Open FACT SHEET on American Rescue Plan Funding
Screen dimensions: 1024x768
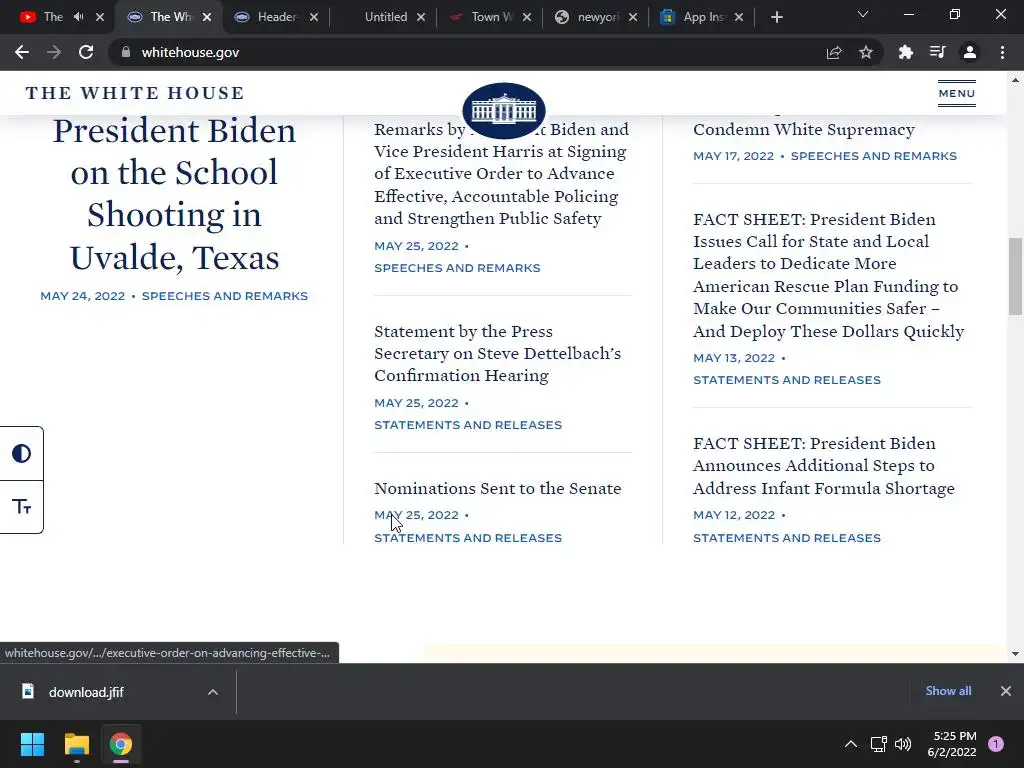(x=828, y=275)
